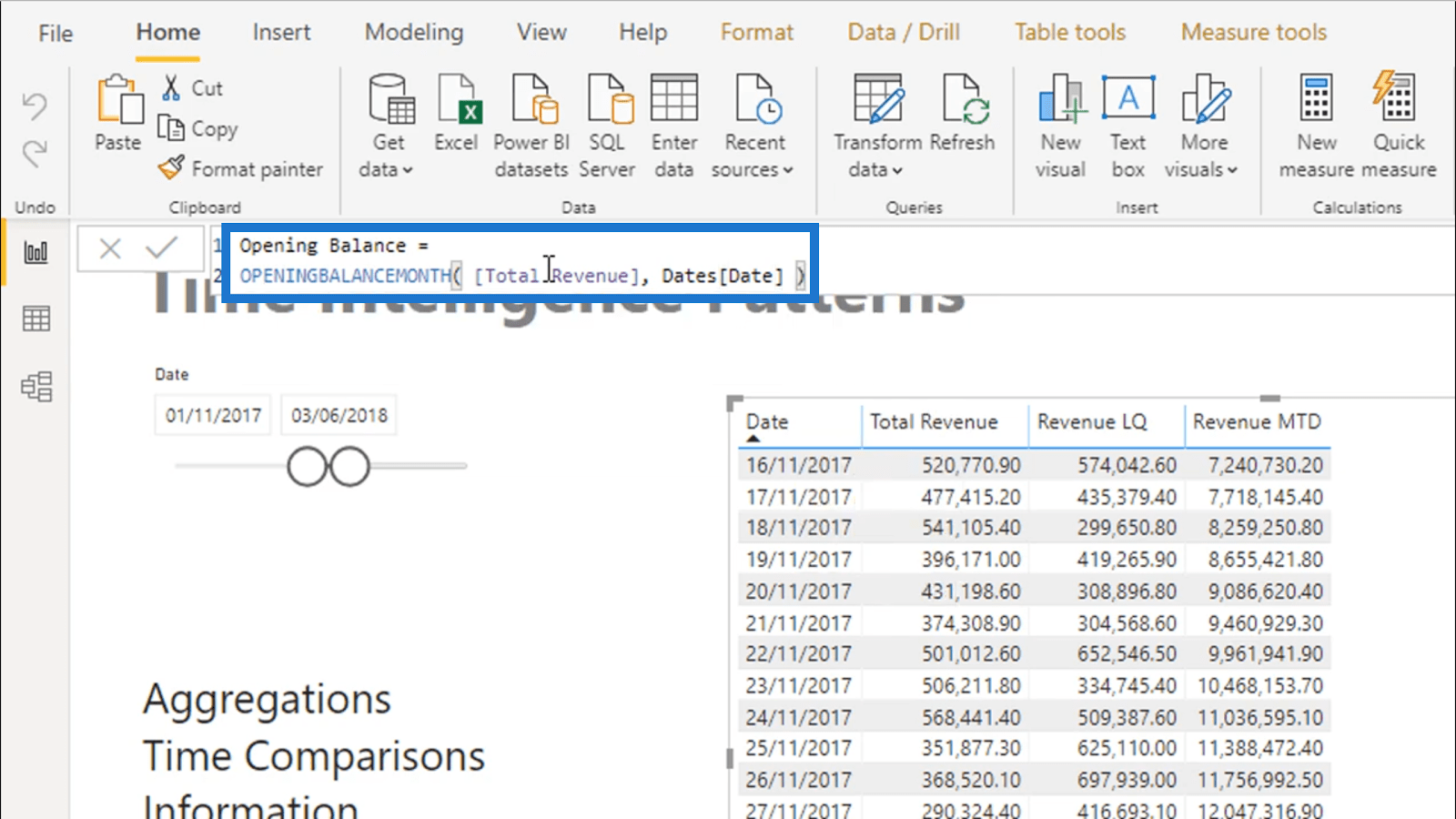Select Revenue LQ value 697,939.00
This screenshot has height=819, width=1456.
click(1127, 780)
